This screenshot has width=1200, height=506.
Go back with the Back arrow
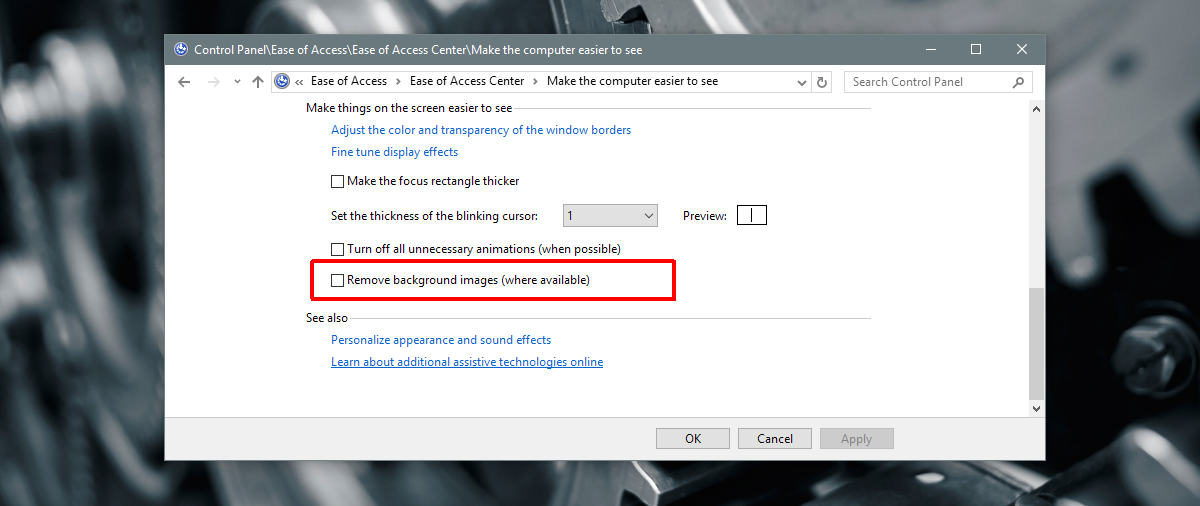pyautogui.click(x=184, y=82)
